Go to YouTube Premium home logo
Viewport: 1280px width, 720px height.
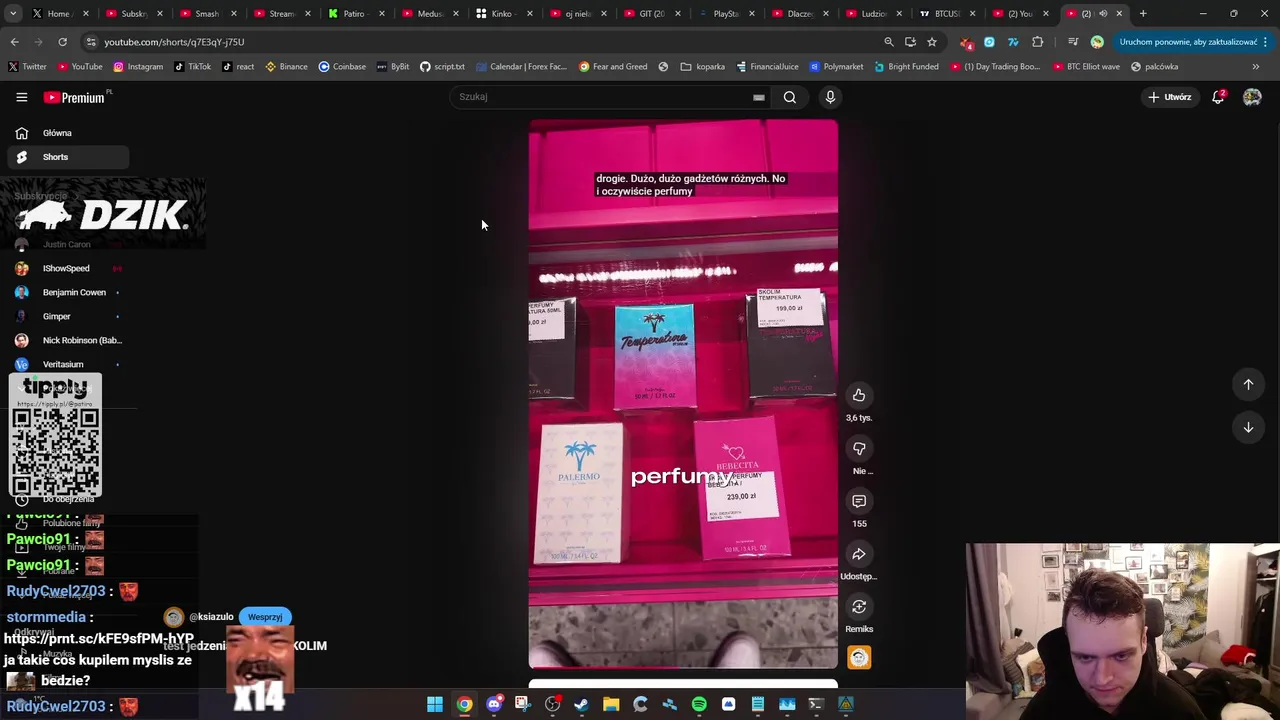(x=74, y=97)
